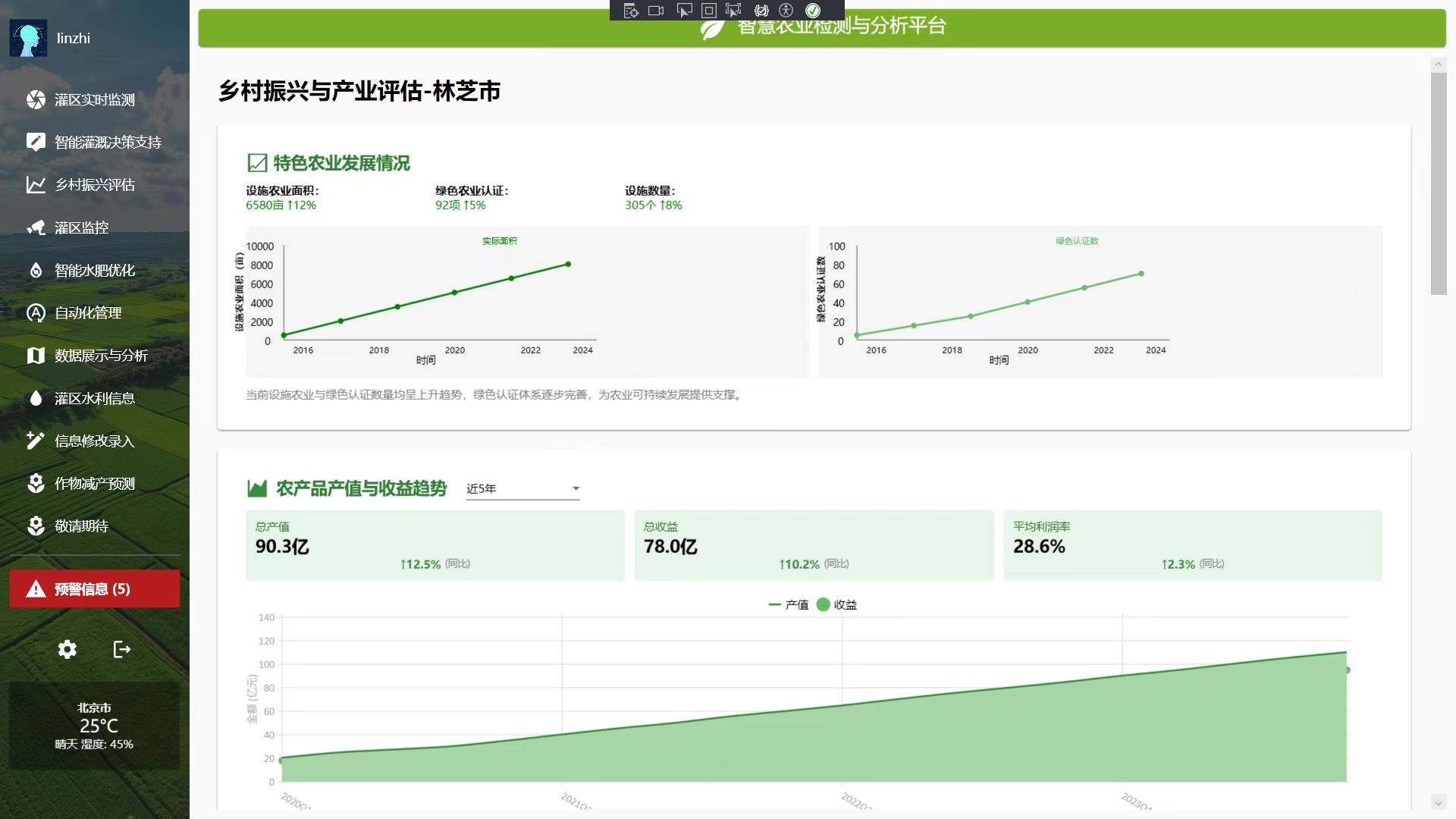Click the linzhi username
The width and height of the screenshot is (1456, 819).
pyautogui.click(x=74, y=38)
